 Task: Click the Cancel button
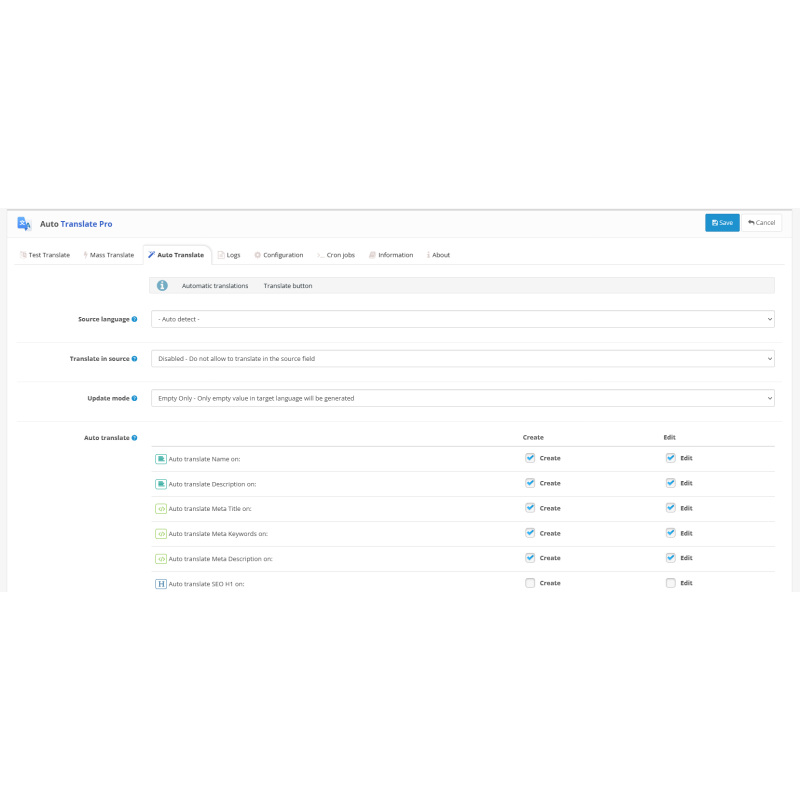[x=761, y=222]
